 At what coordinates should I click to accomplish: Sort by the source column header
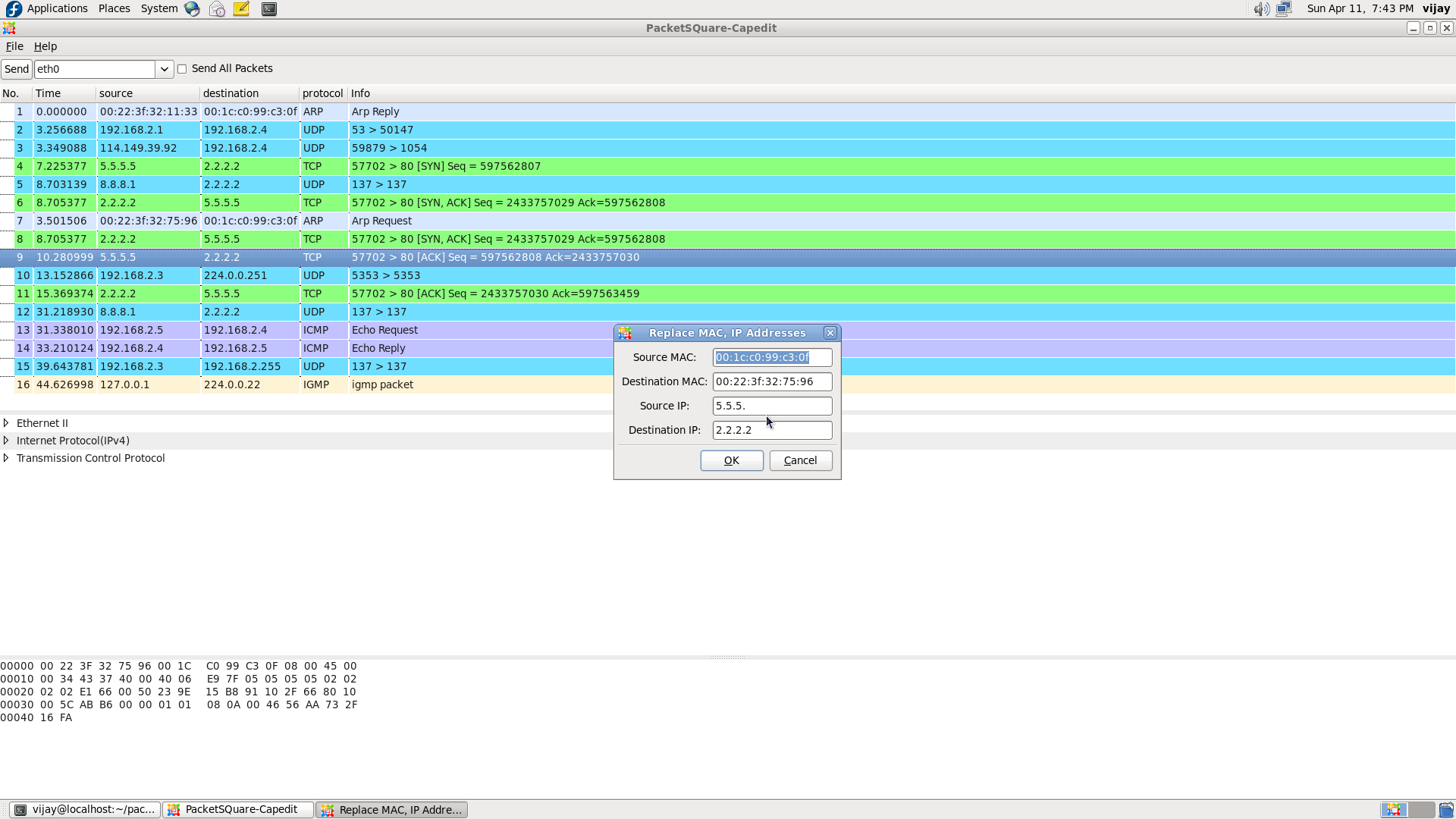click(148, 93)
